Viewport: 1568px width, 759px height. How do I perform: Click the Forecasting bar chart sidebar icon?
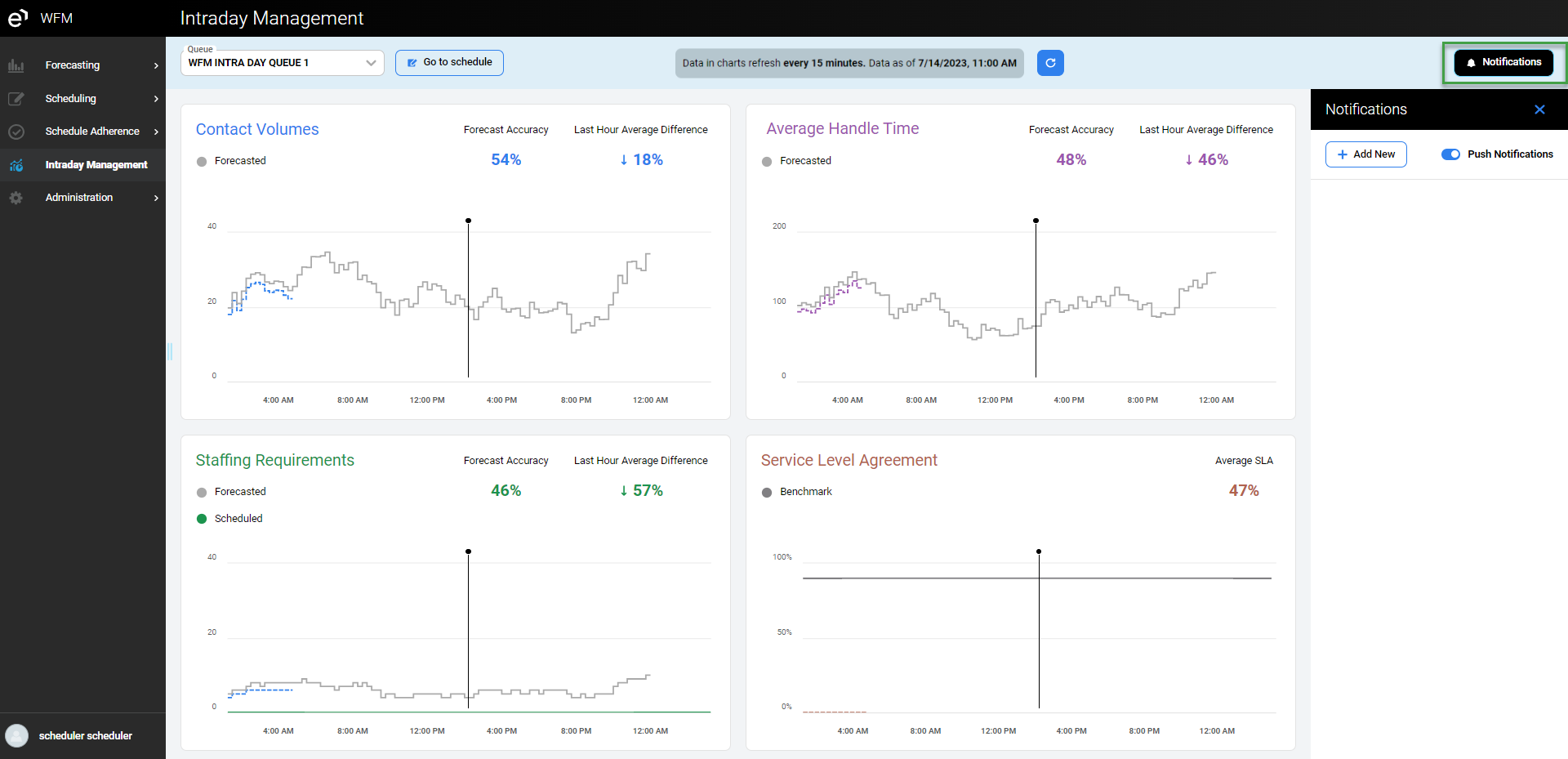pyautogui.click(x=16, y=65)
